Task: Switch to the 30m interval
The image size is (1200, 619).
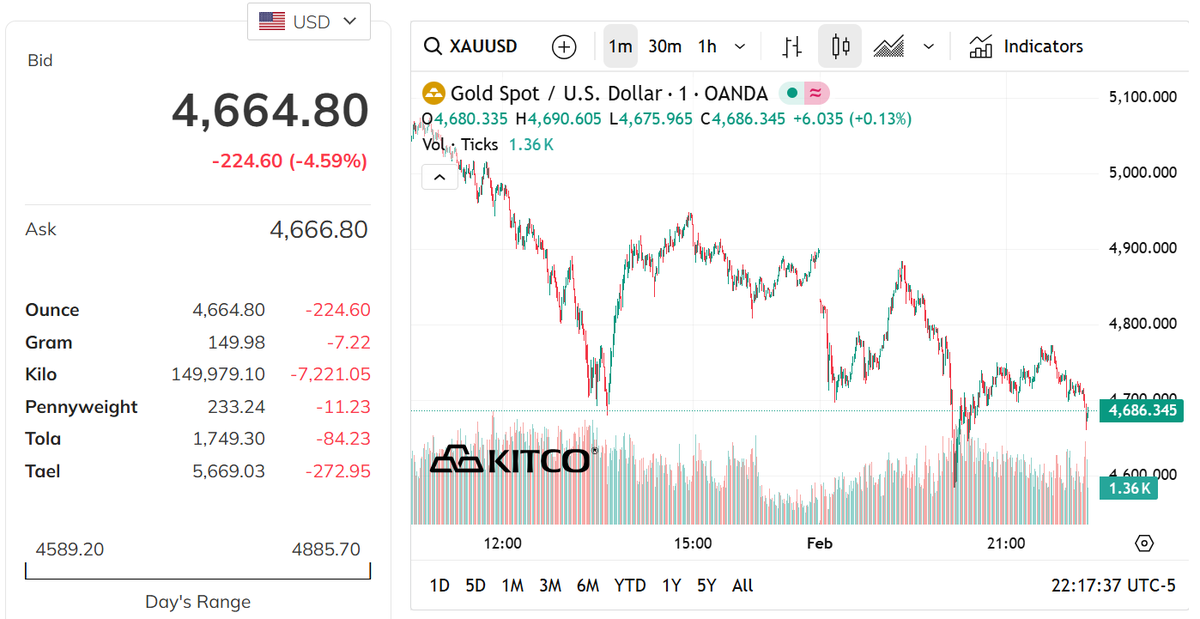Action: point(664,47)
